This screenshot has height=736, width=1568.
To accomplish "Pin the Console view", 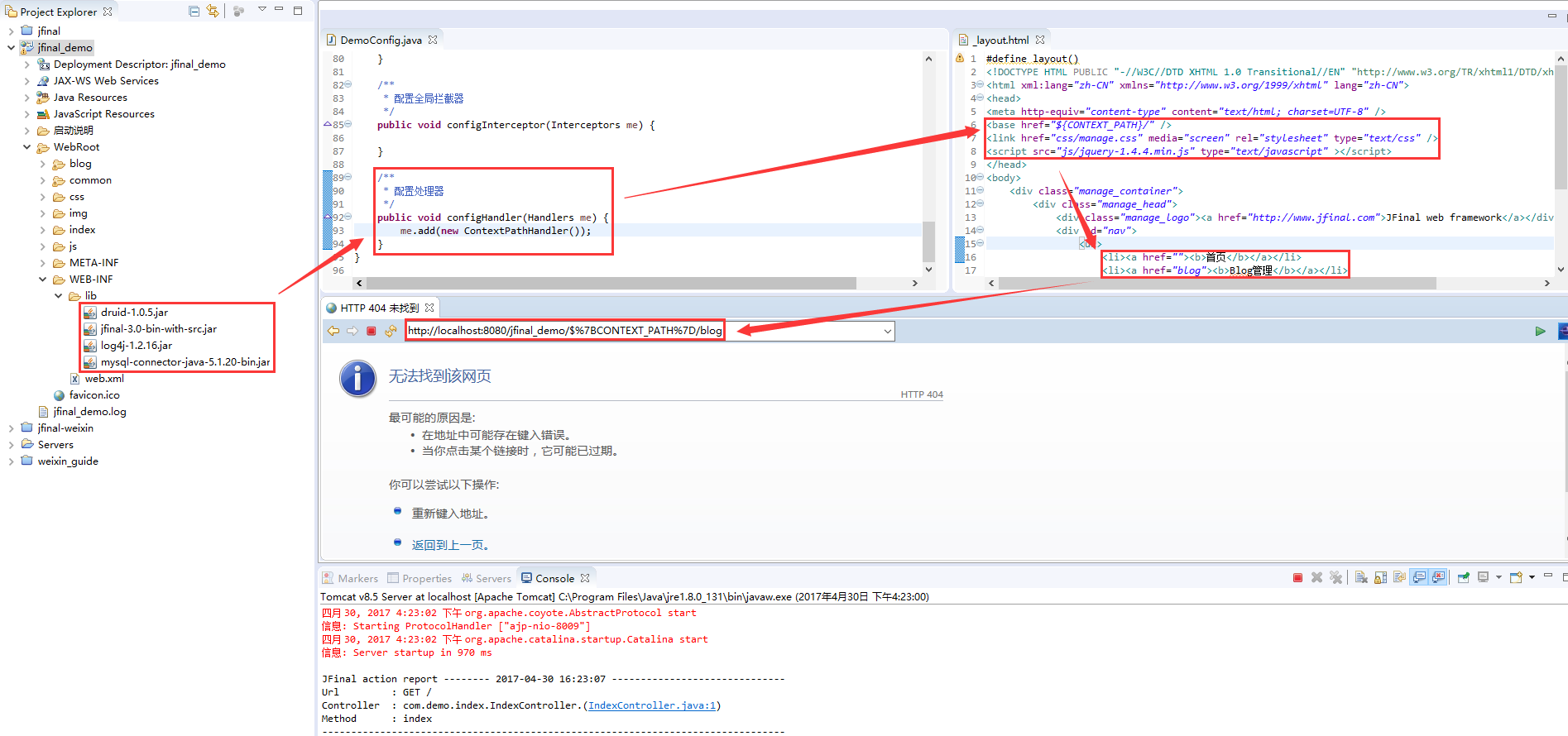I will click(1464, 577).
